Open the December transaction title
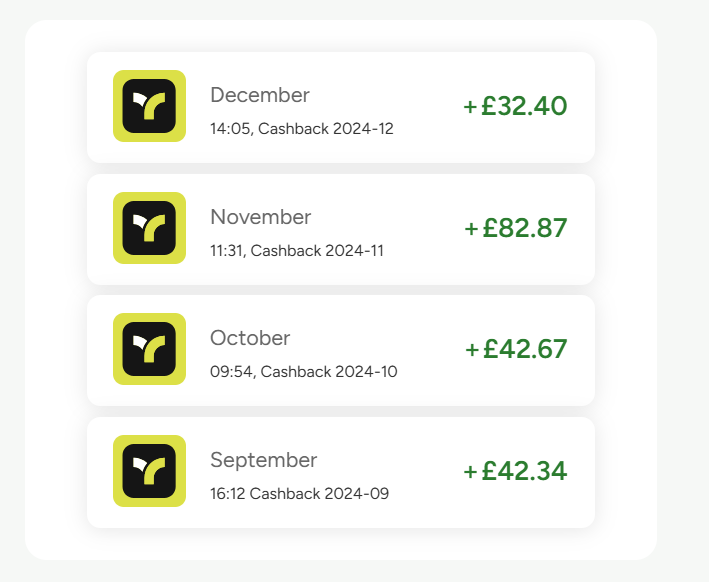709x582 pixels. [x=260, y=95]
